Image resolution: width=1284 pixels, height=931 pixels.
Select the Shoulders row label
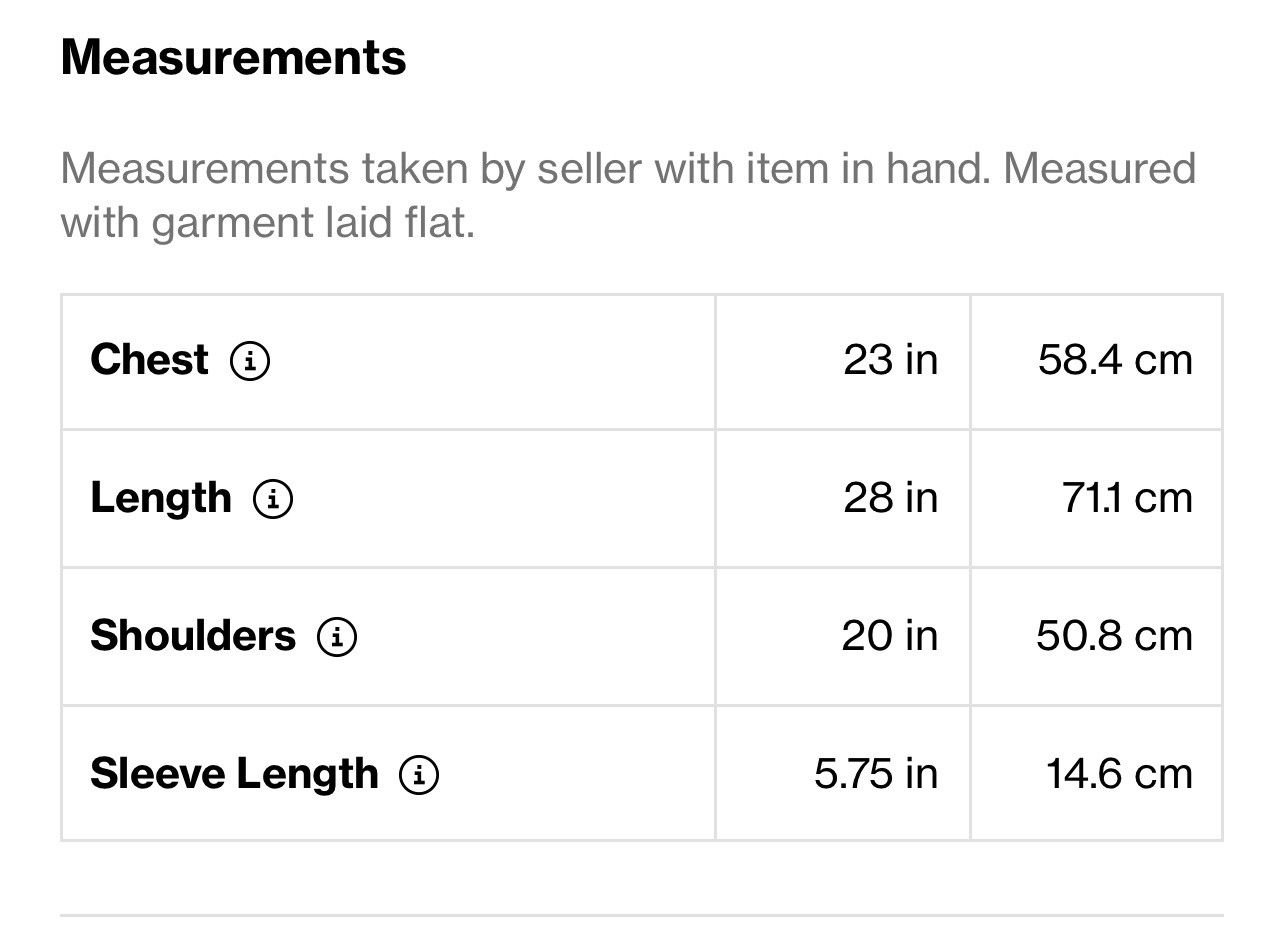click(x=193, y=636)
